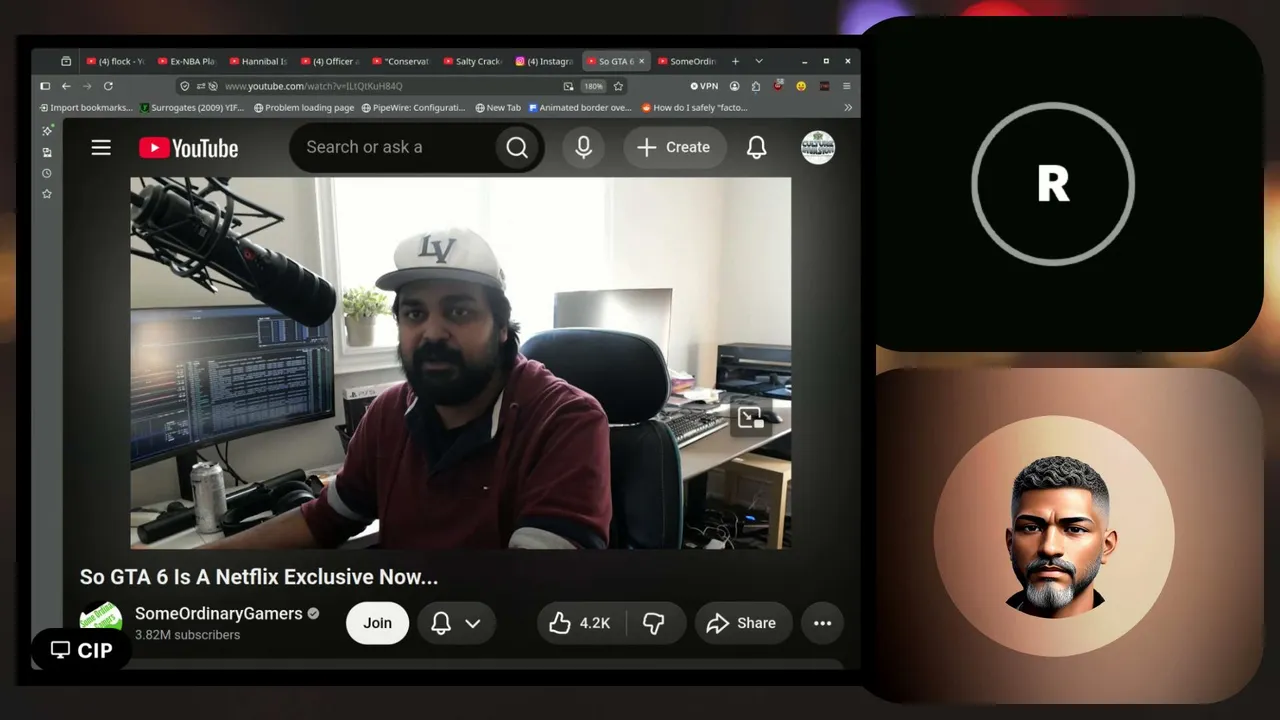Switch to the "(4) Officer" tab
This screenshot has height=720, width=1280.
pyautogui.click(x=330, y=61)
